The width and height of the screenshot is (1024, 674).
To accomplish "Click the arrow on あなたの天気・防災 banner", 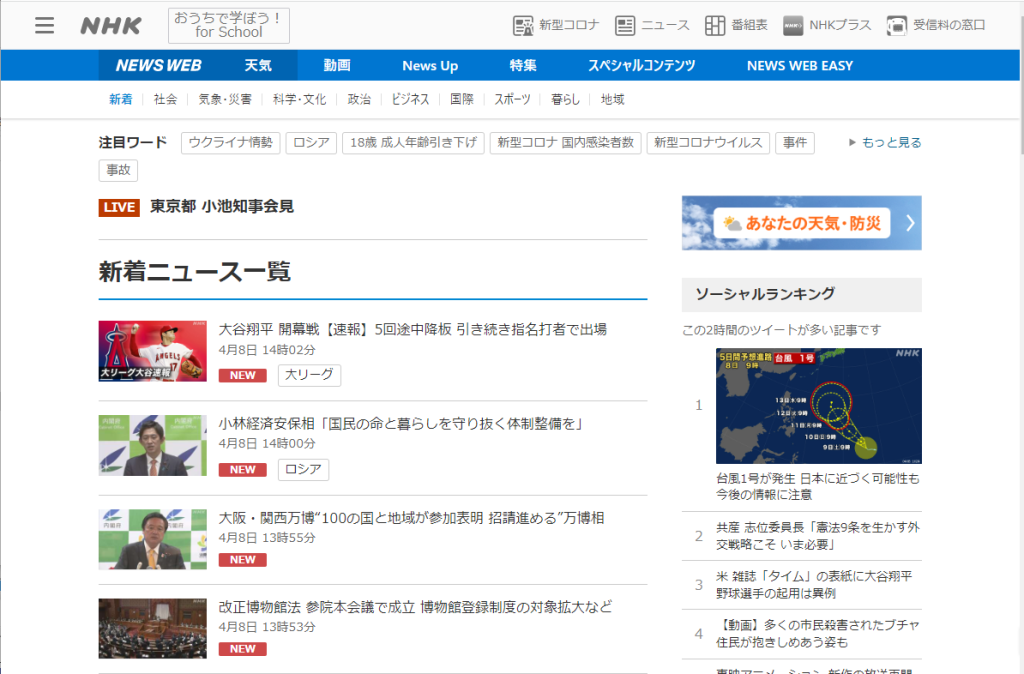I will click(x=909, y=223).
